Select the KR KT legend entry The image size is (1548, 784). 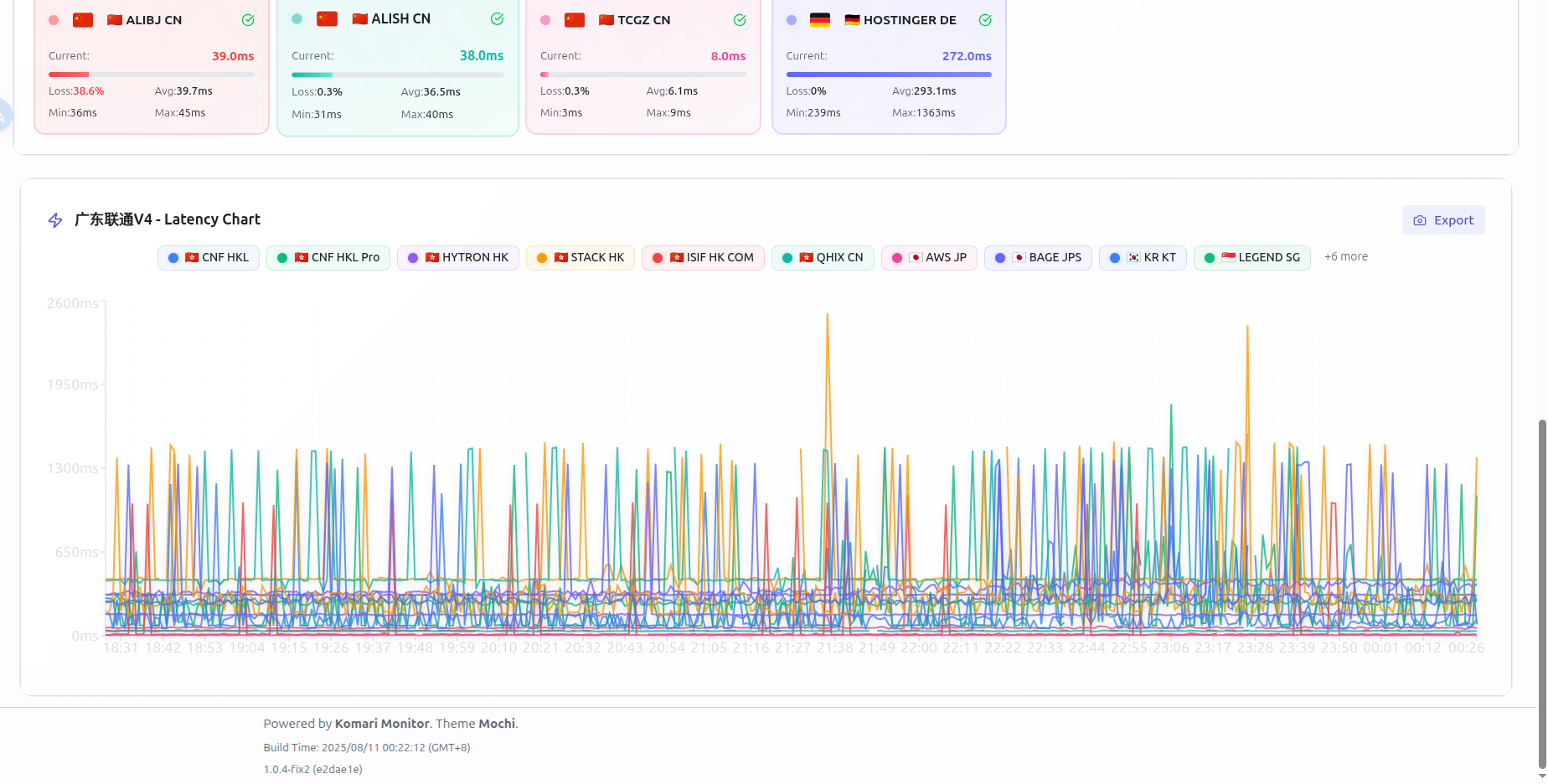click(1143, 258)
